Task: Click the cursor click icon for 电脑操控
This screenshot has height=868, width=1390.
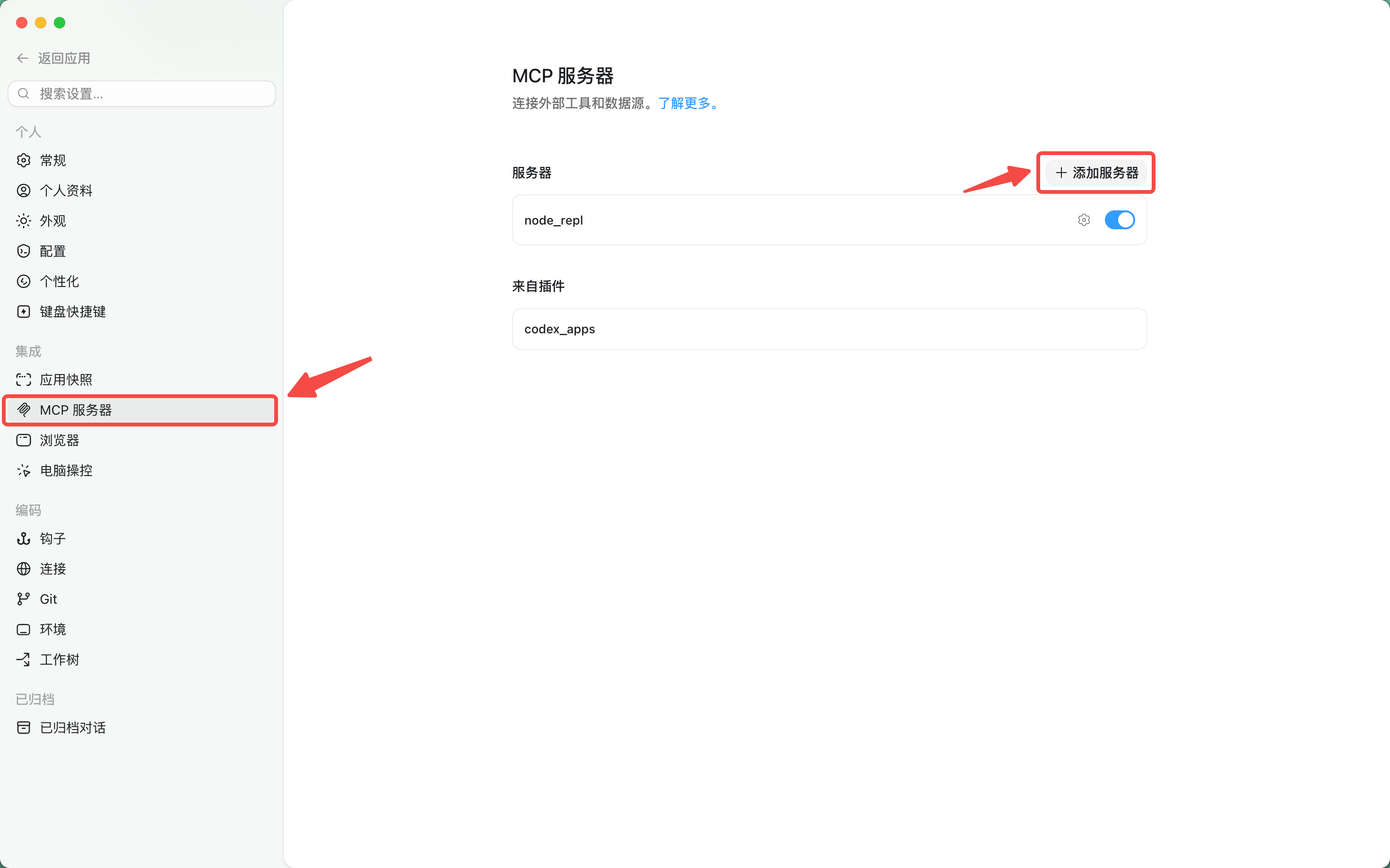Action: pos(24,471)
